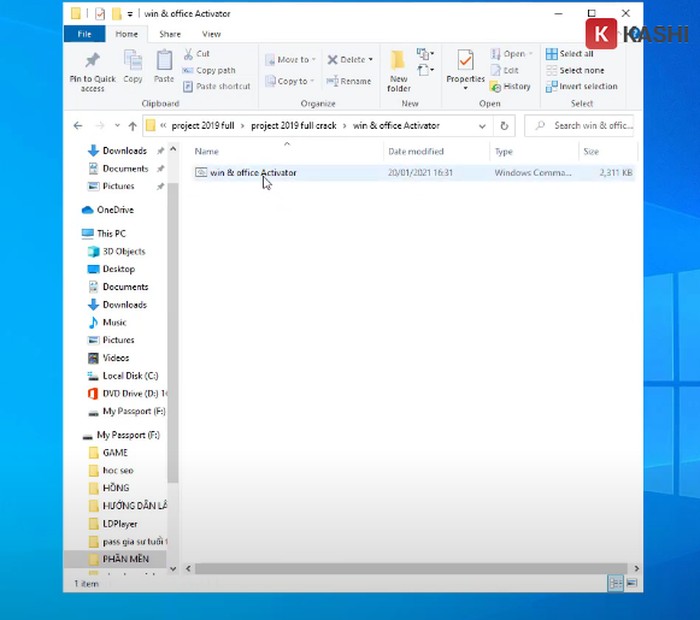
Task: Open the Share ribbon tab
Action: [169, 34]
